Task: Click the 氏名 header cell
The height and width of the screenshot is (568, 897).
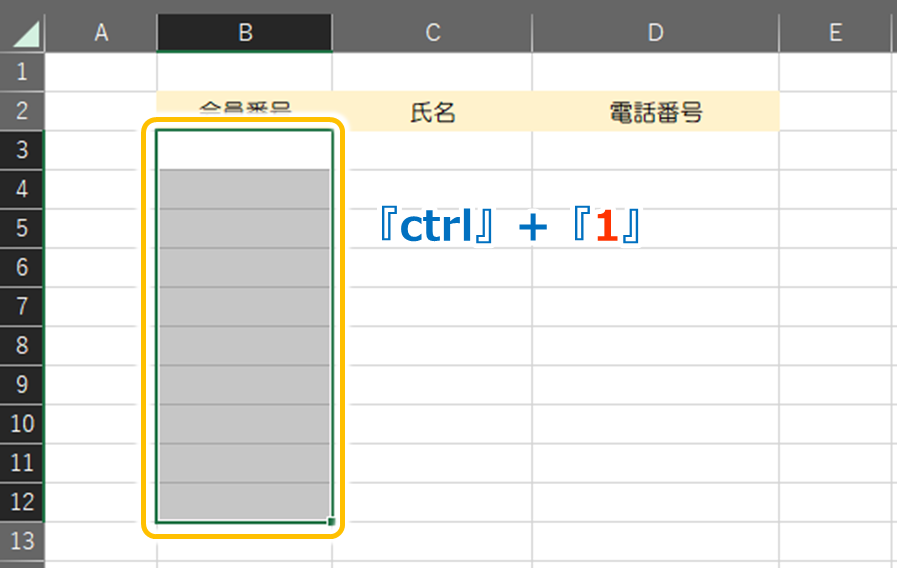Action: [432, 112]
